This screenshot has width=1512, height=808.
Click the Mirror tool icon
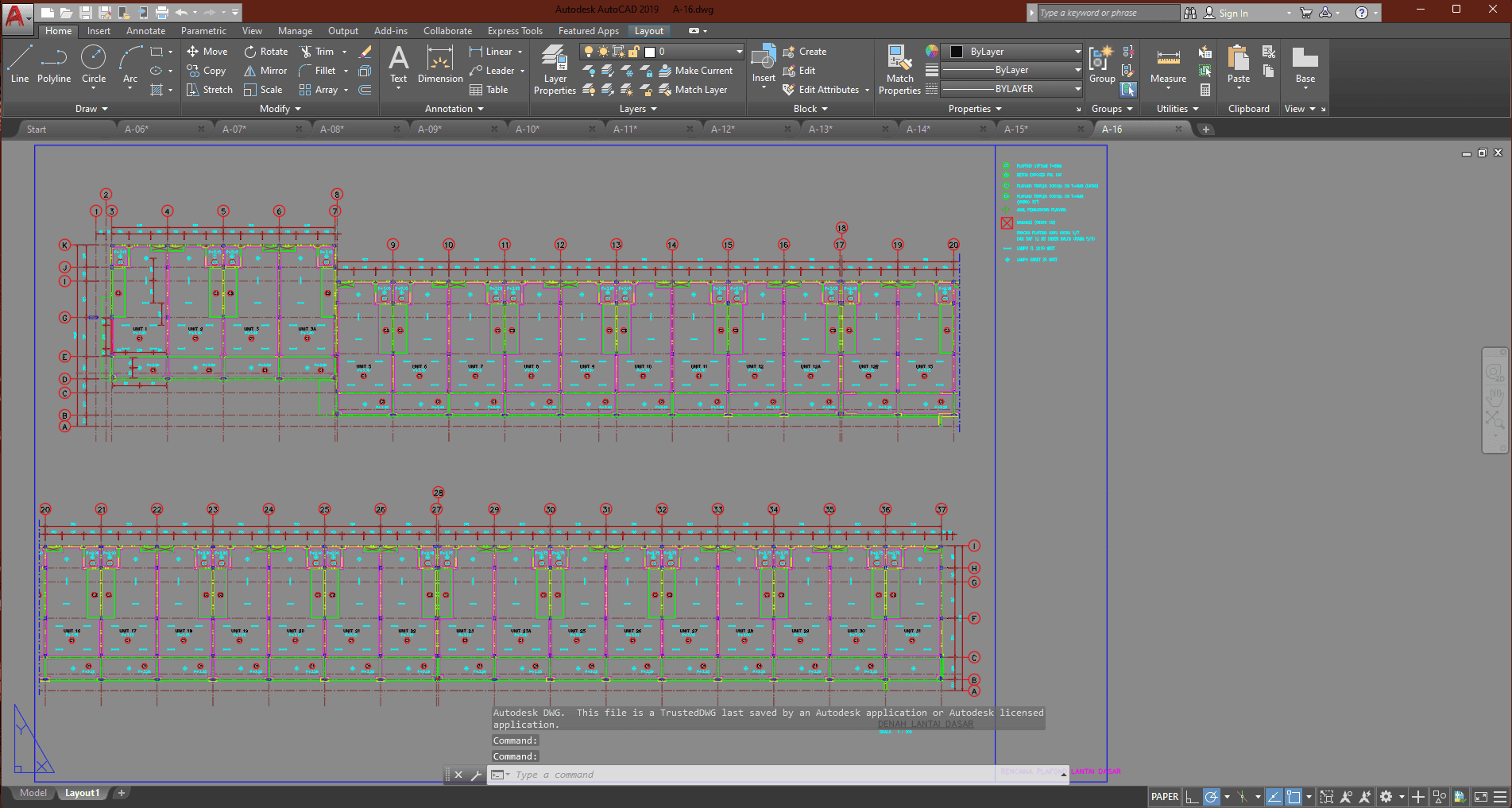point(250,71)
